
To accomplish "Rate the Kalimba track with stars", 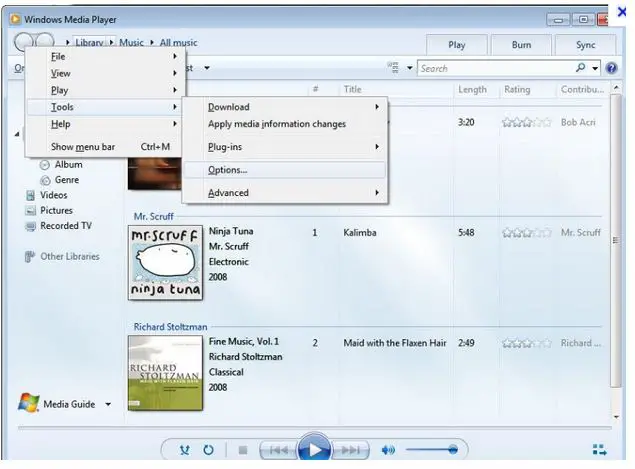I will tap(526, 233).
